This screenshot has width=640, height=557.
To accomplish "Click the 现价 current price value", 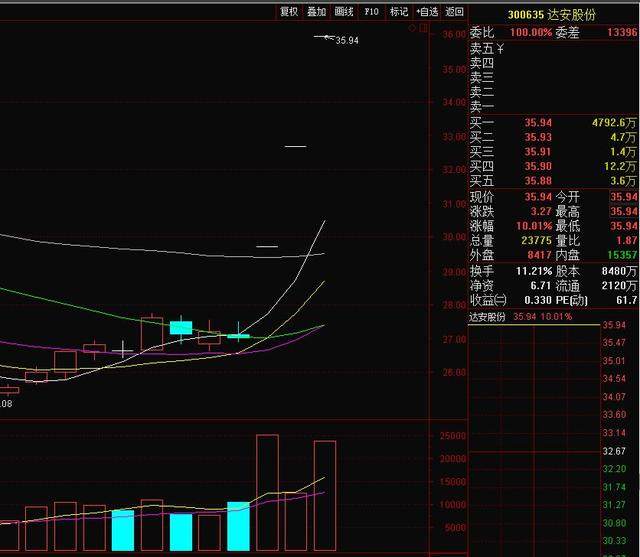I will [538, 197].
